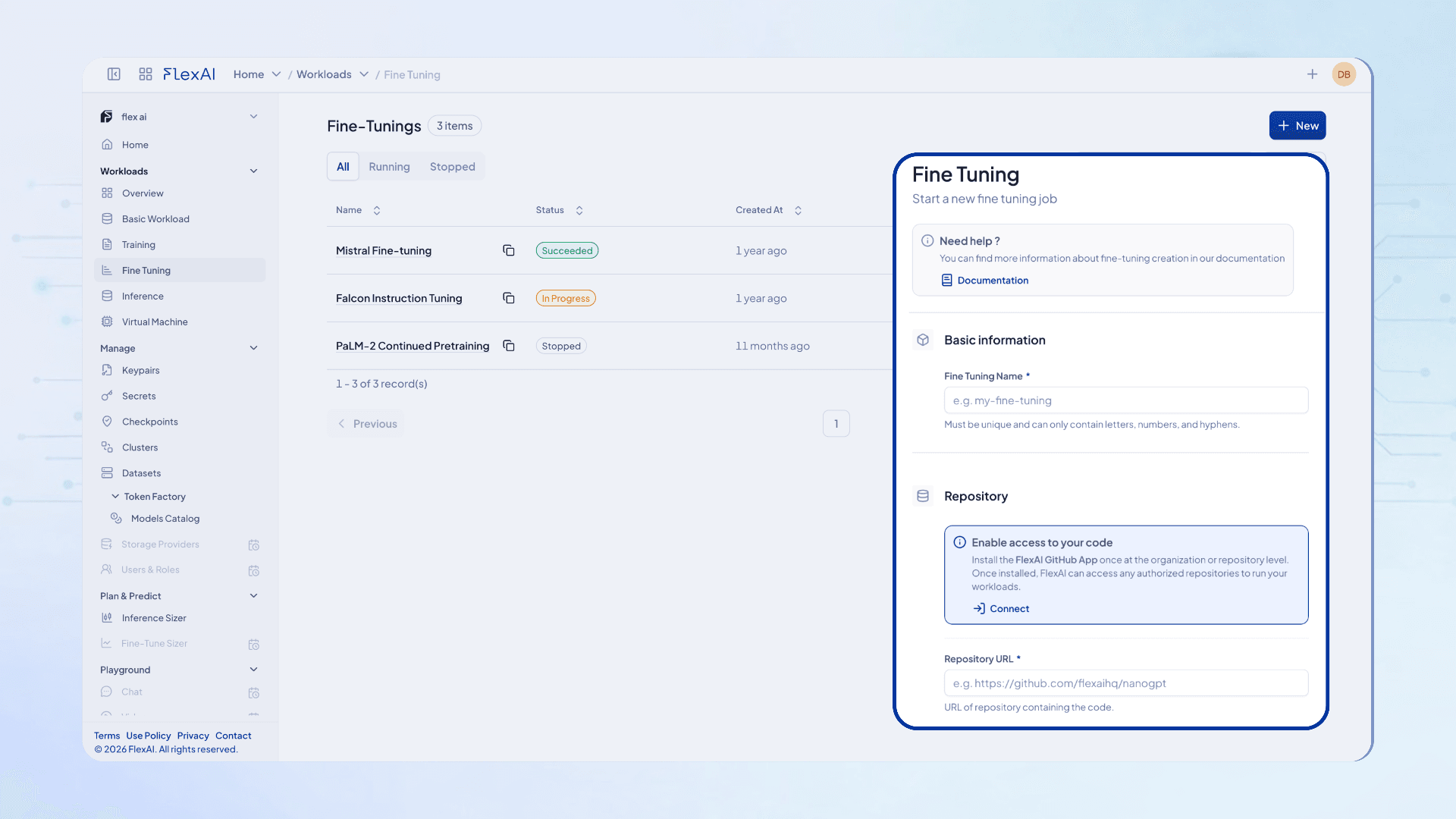Click the Previous page button
The width and height of the screenshot is (1456, 819).
[x=367, y=424]
